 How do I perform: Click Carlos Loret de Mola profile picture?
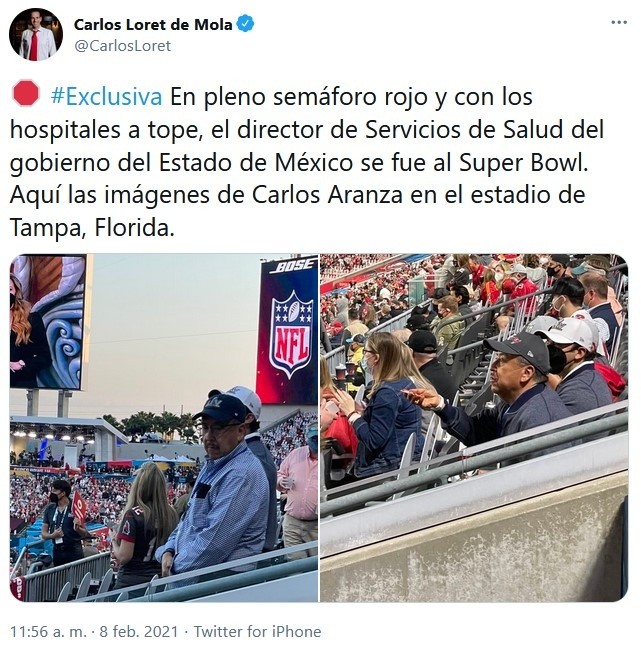coord(36,35)
